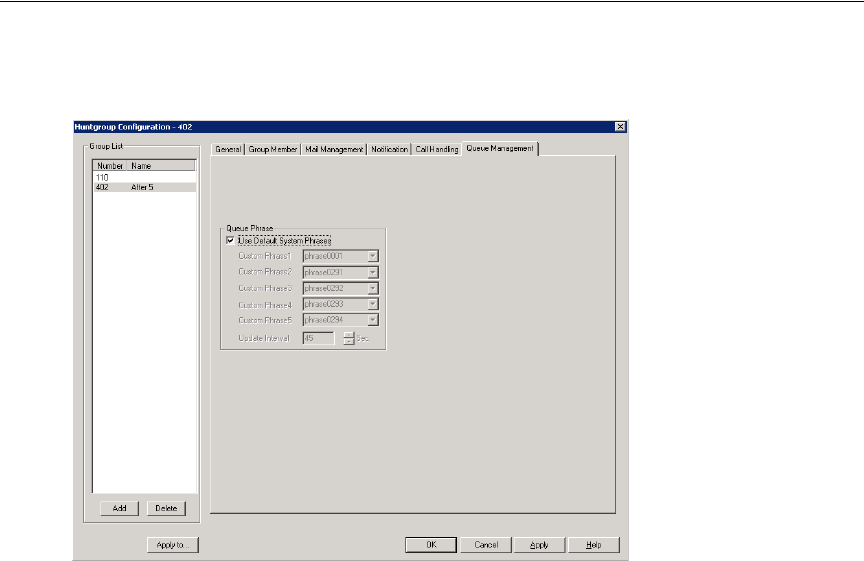Click the Add group button

119,508
